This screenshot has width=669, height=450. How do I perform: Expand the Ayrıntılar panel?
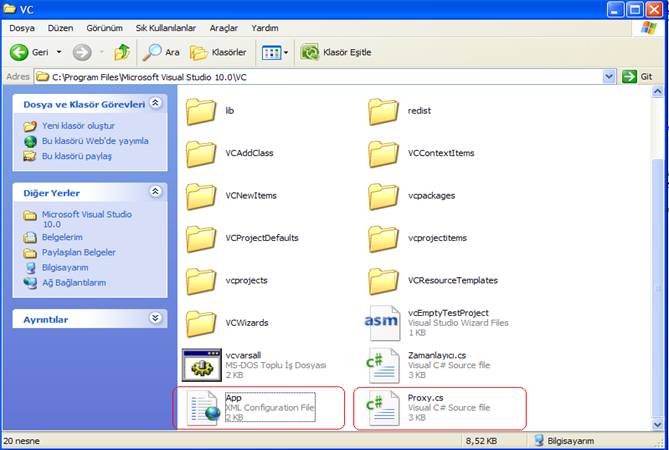155,318
